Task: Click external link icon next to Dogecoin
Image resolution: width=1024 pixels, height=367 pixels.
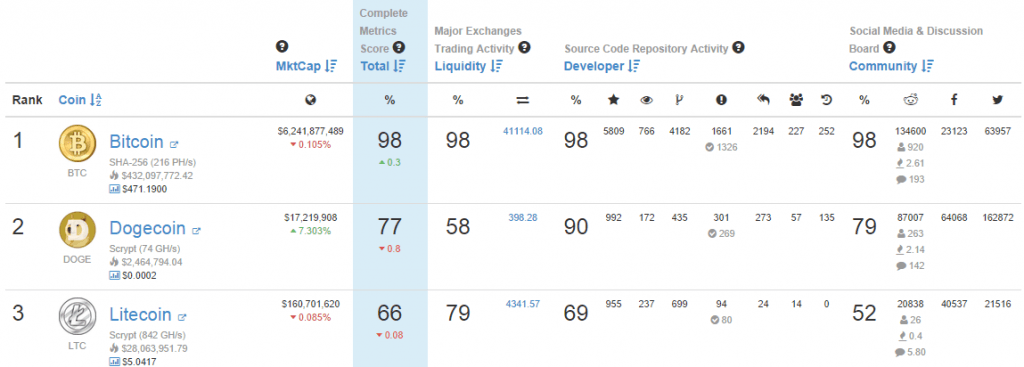Action: [x=196, y=230]
